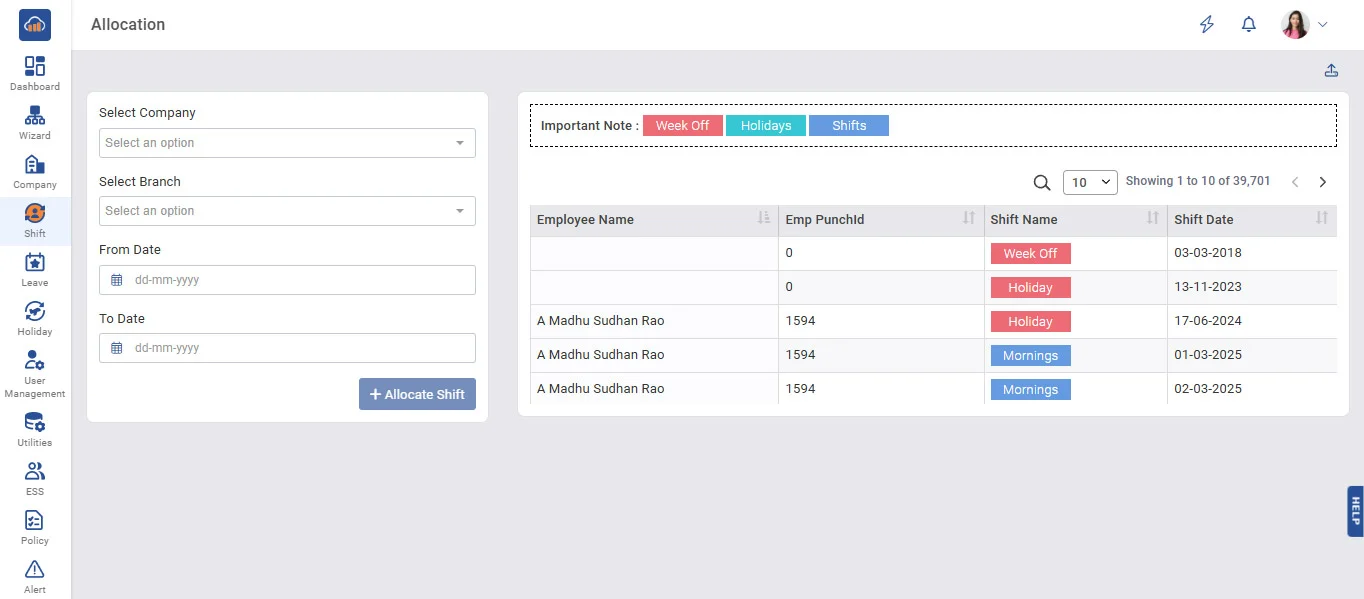Go to Leave in sidebar
The width and height of the screenshot is (1364, 599).
[35, 269]
